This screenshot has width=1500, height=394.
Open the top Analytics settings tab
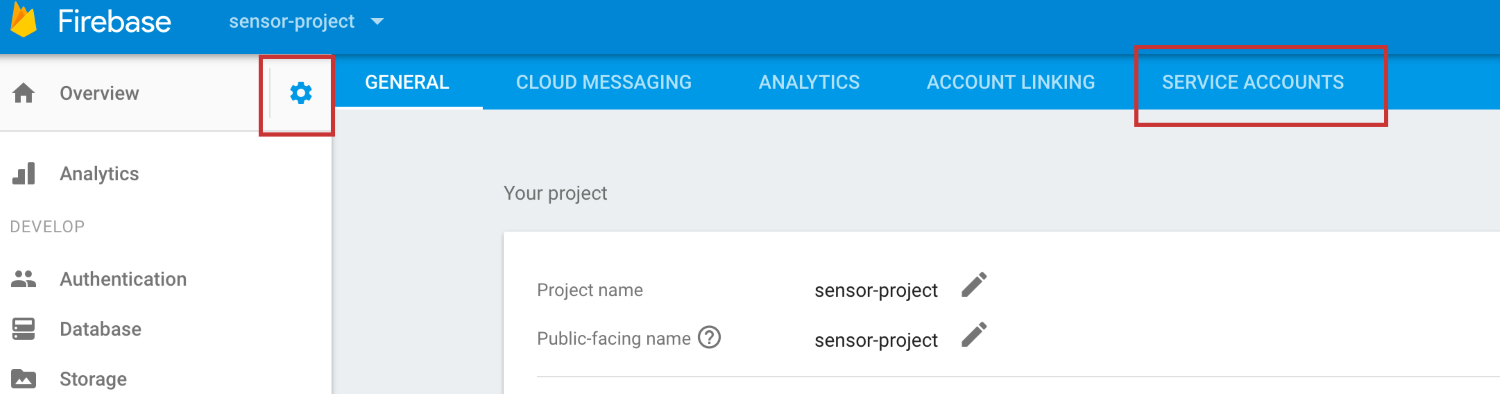pyautogui.click(x=809, y=82)
